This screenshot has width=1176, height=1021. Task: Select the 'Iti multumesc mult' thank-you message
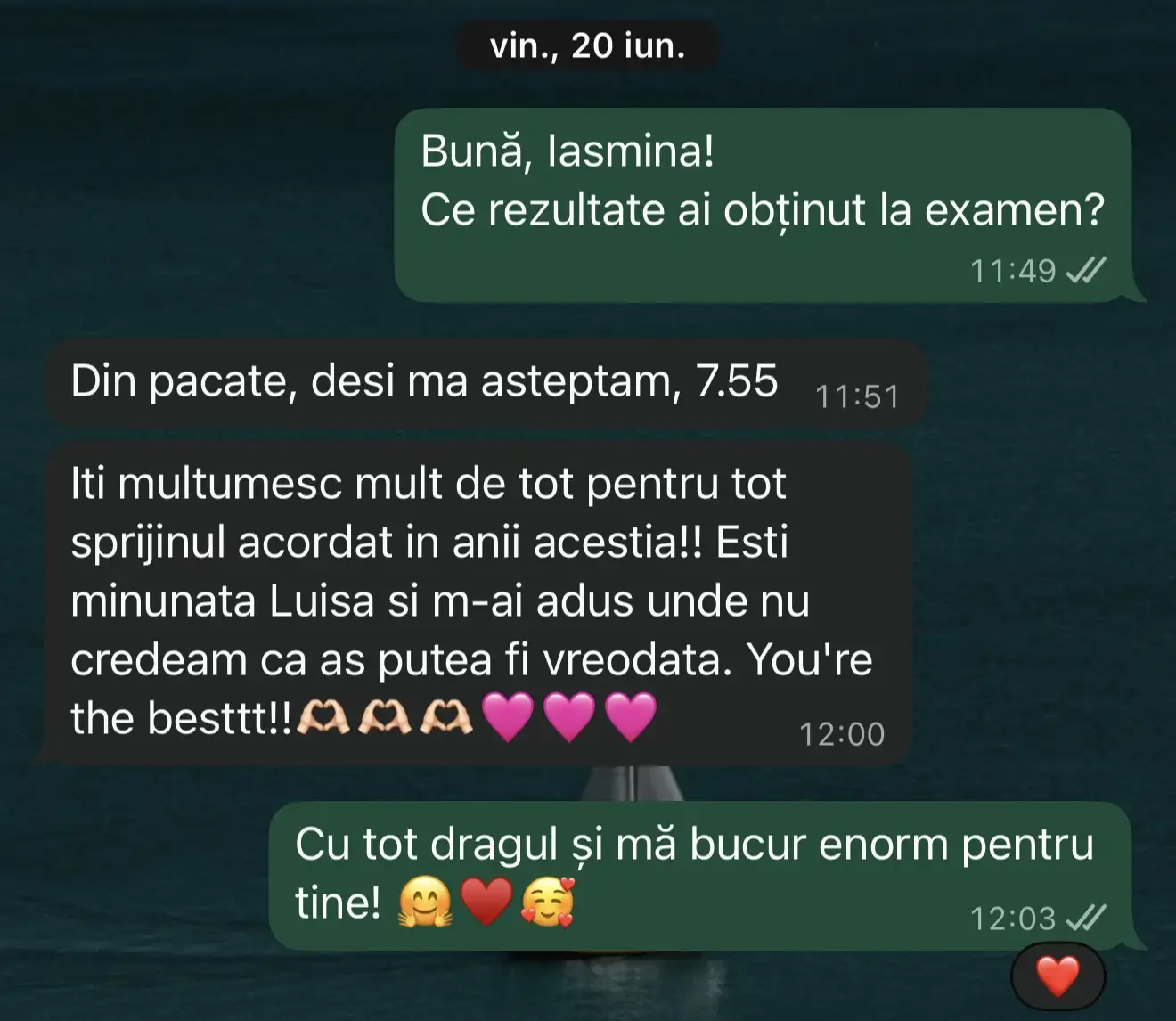(x=478, y=601)
